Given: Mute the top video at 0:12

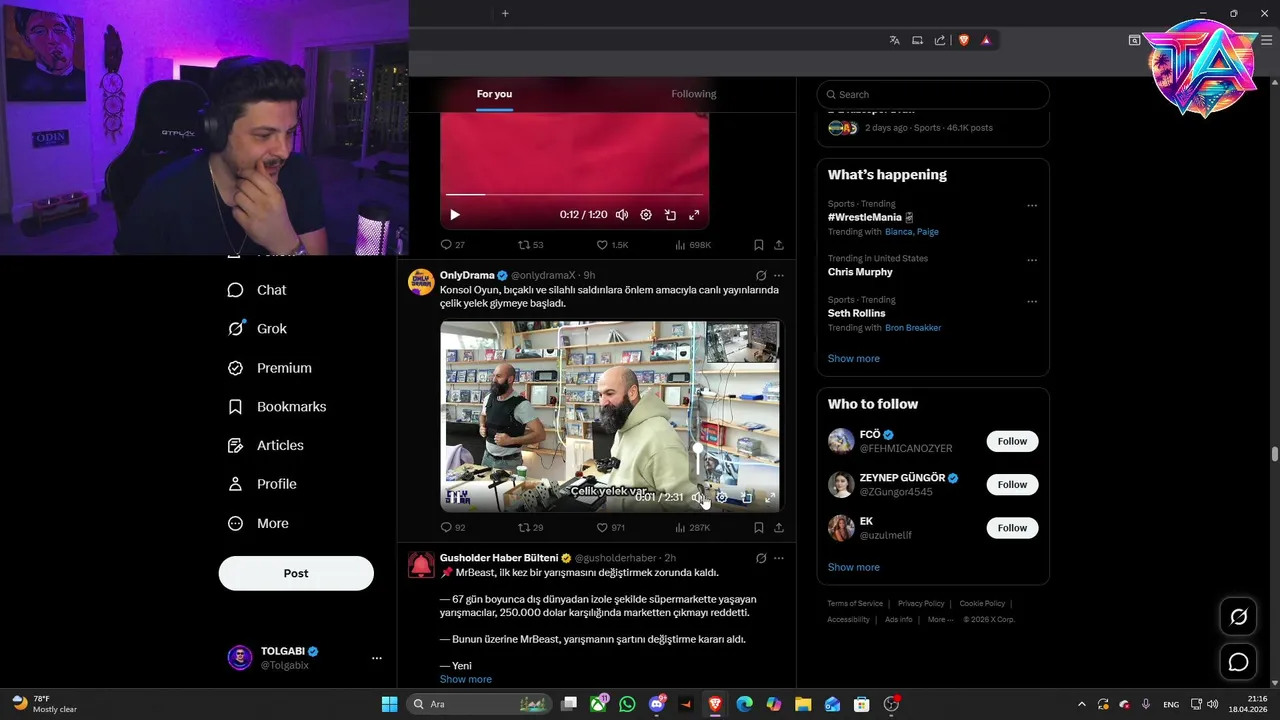Looking at the screenshot, I should tap(622, 215).
